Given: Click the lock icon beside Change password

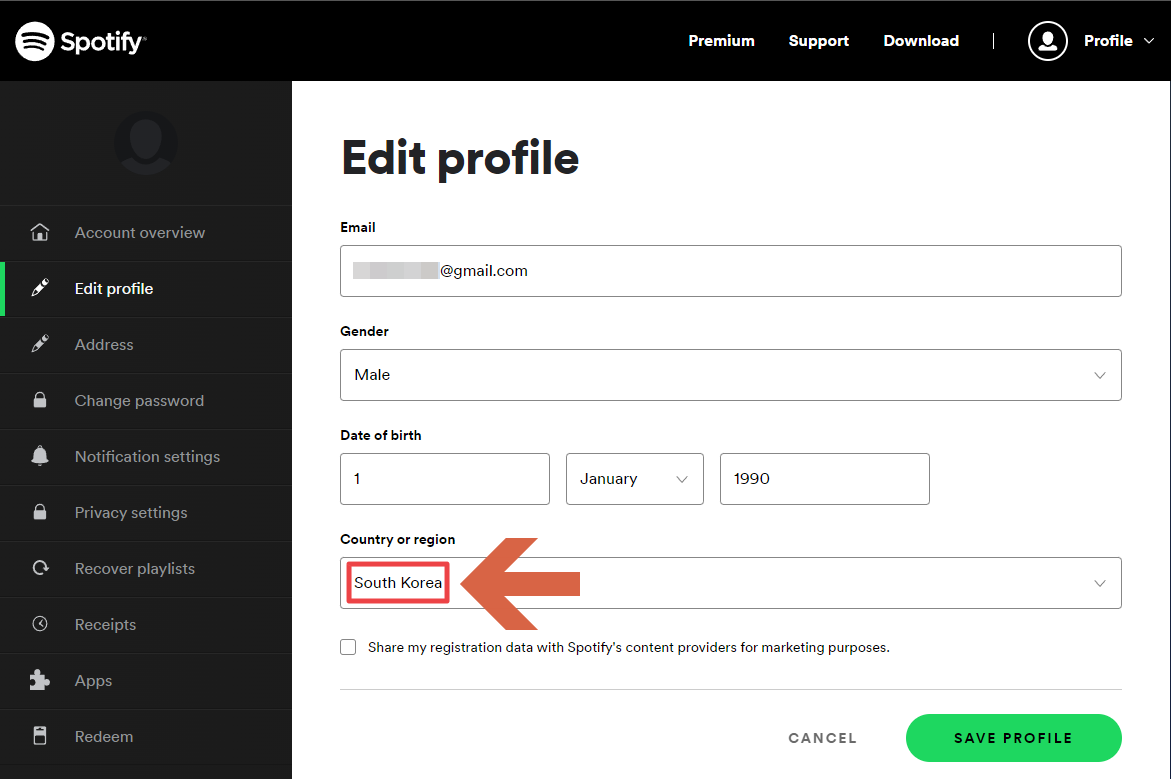Looking at the screenshot, I should point(40,400).
